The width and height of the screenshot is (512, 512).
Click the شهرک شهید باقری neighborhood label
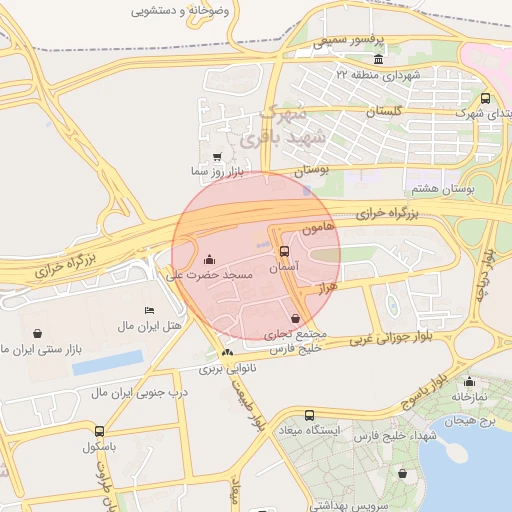tap(282, 127)
